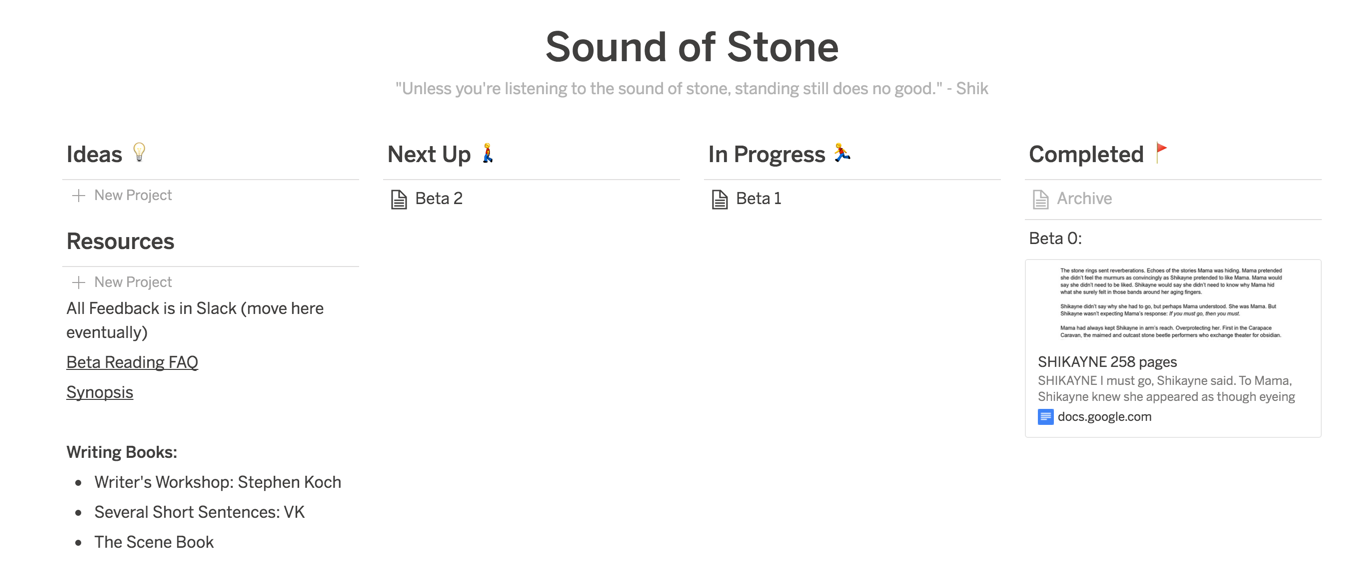
Task: Click the page icon next to Beta 2
Action: pos(399,199)
